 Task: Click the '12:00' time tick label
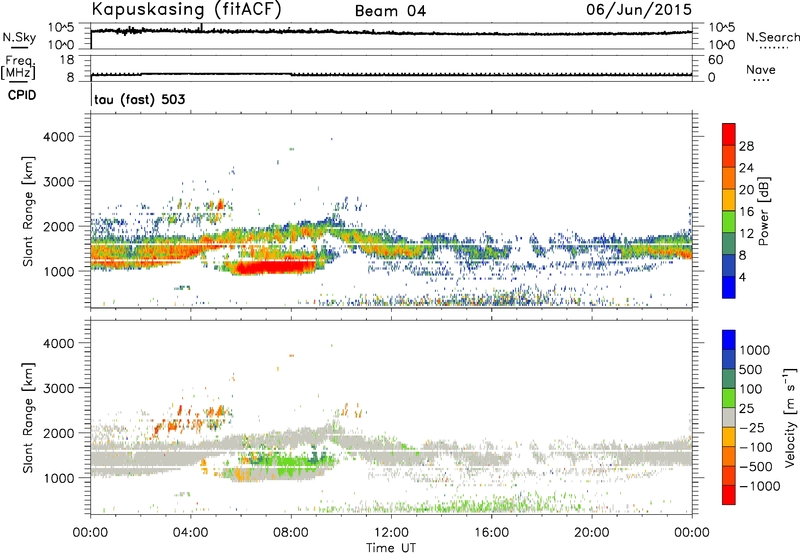click(391, 533)
